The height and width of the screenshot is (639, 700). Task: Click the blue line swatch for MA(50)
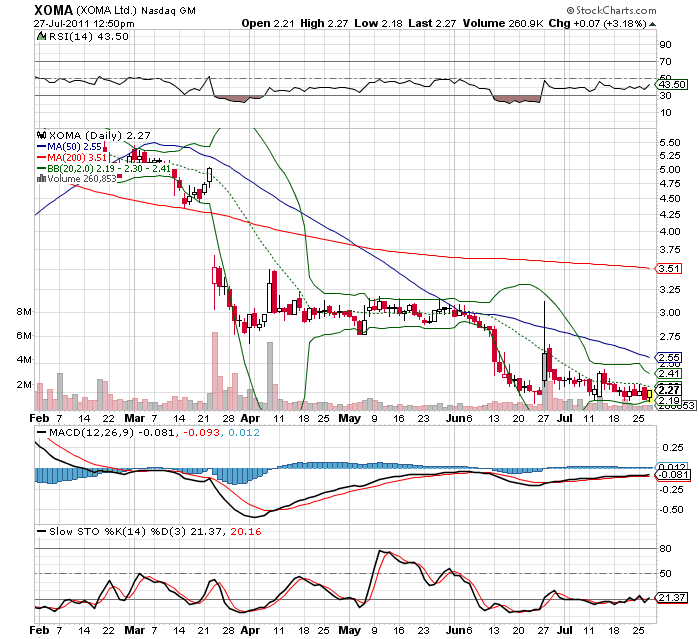[41, 146]
